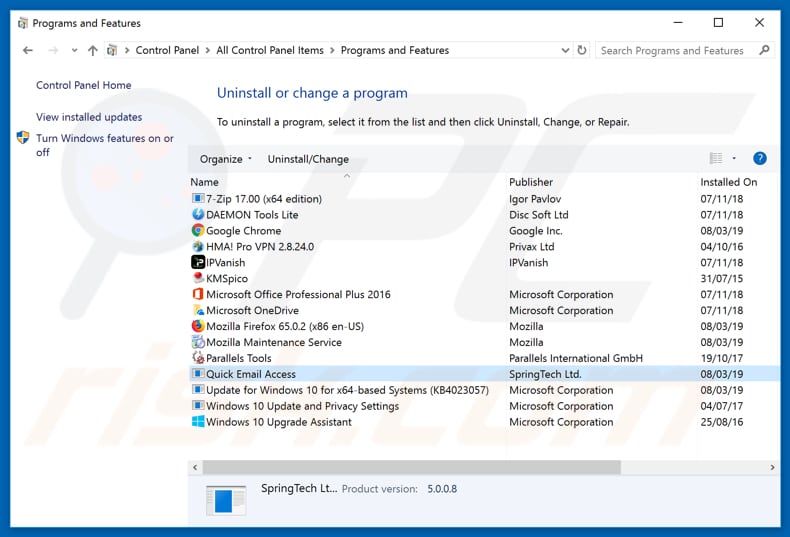Open Control Panel Home link

coord(84,85)
